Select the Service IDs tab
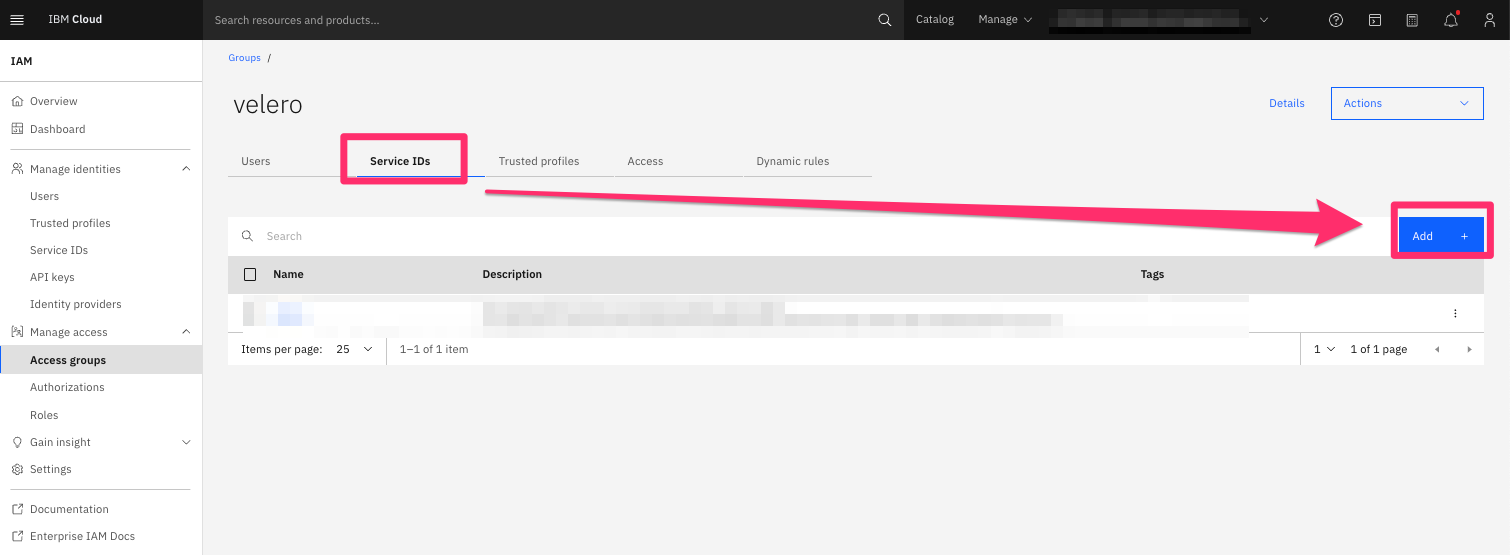Viewport: 1510px width, 555px height. (x=400, y=161)
